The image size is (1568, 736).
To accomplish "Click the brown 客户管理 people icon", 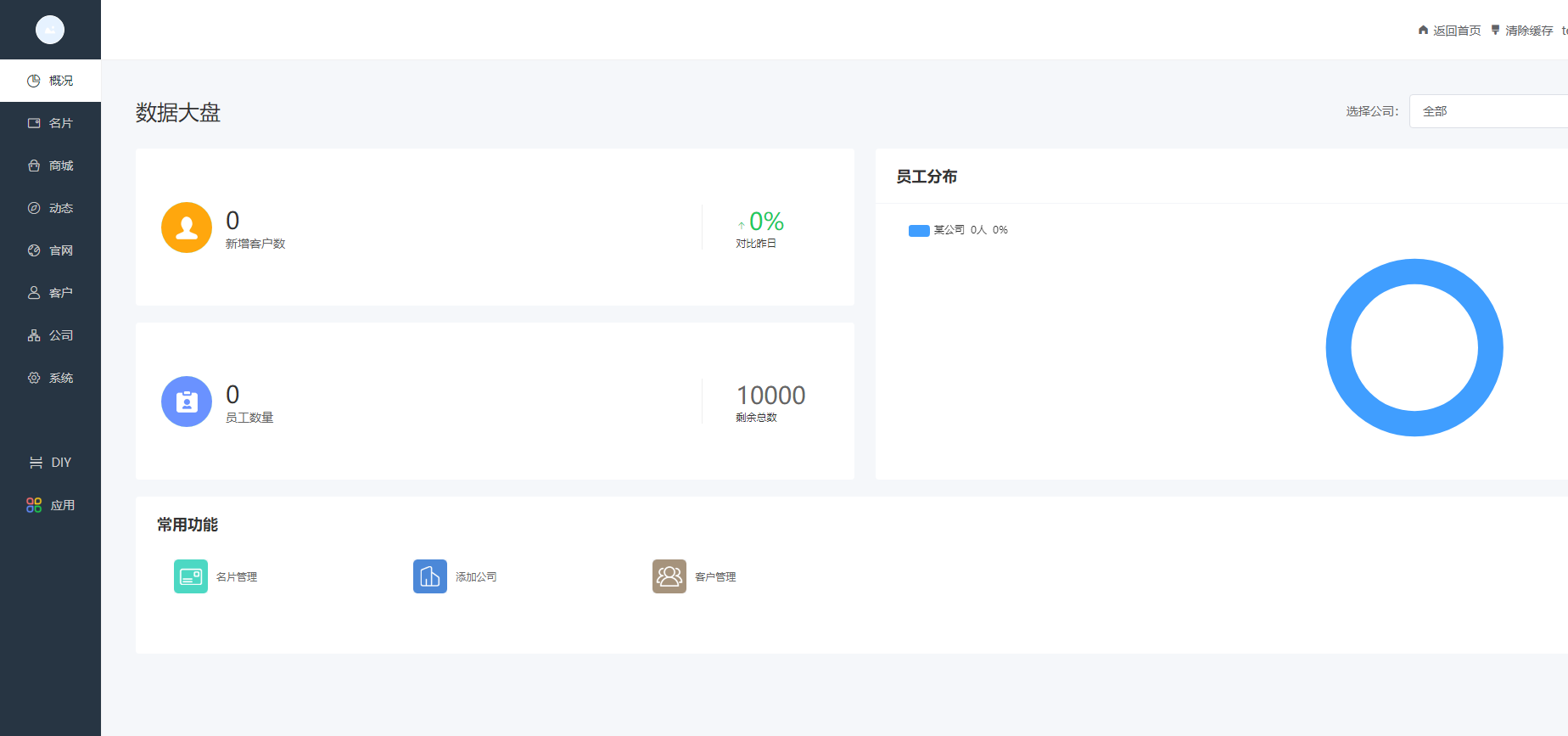I will [x=669, y=576].
